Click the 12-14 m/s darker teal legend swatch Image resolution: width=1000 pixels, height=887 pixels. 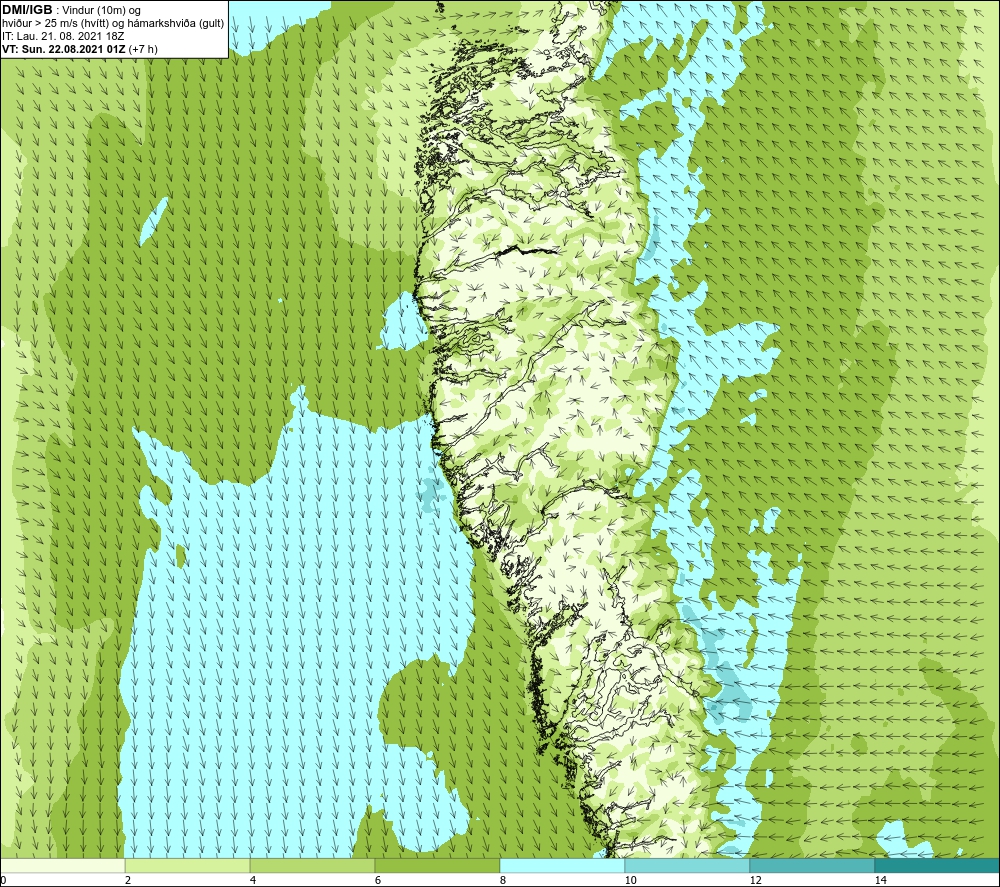point(812,865)
